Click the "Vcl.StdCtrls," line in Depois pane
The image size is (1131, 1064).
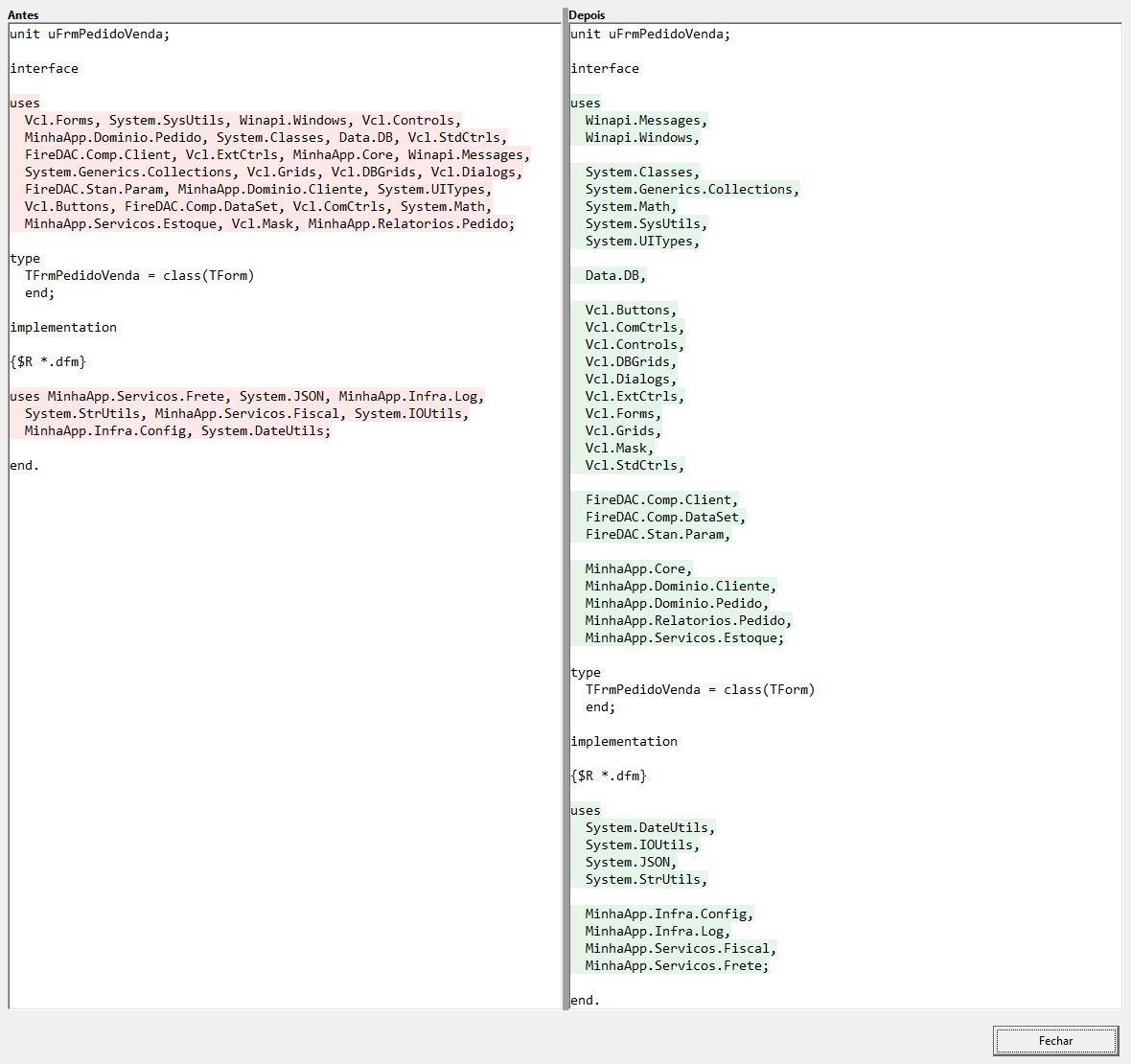pyautogui.click(x=635, y=466)
